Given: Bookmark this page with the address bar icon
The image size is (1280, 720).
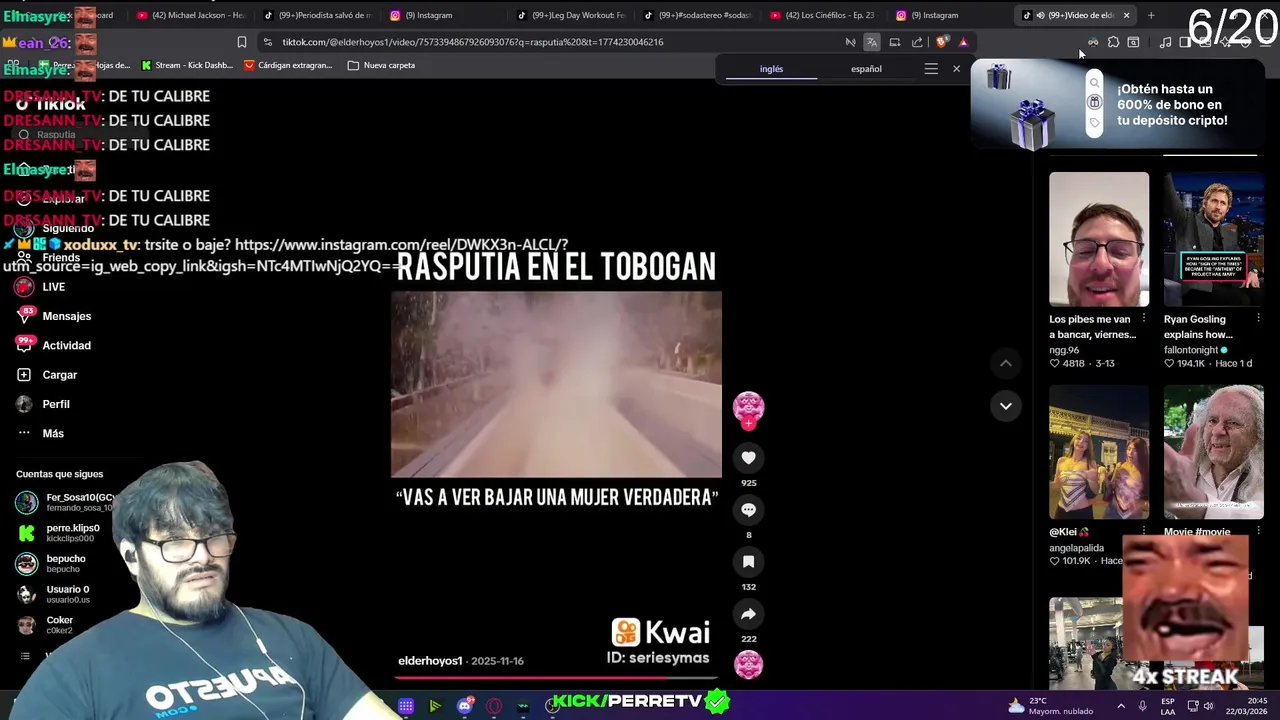Looking at the screenshot, I should [x=241, y=42].
